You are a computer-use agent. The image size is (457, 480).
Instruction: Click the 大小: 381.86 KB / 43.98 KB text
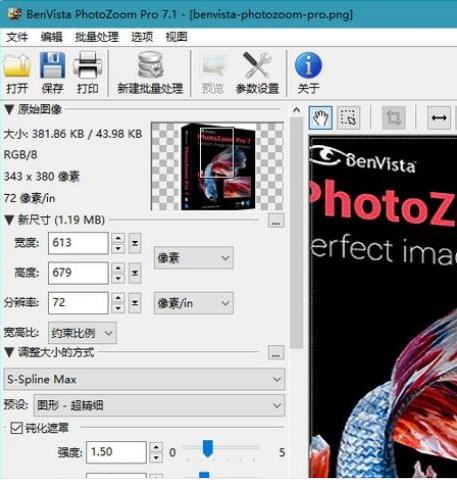[73, 134]
